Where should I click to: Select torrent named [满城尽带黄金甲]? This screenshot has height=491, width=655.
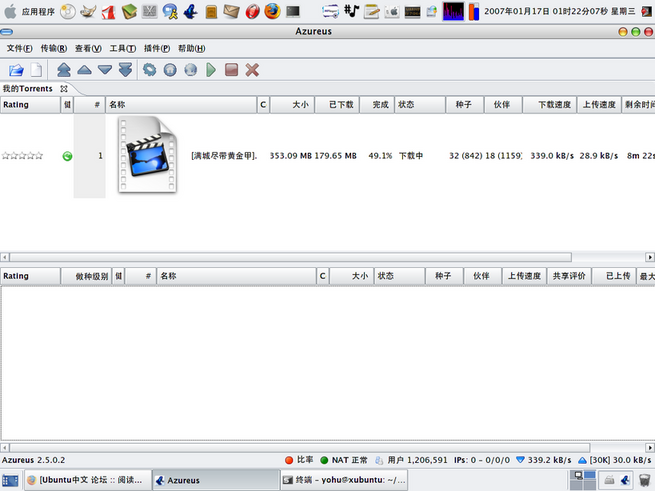pyautogui.click(x=224, y=156)
